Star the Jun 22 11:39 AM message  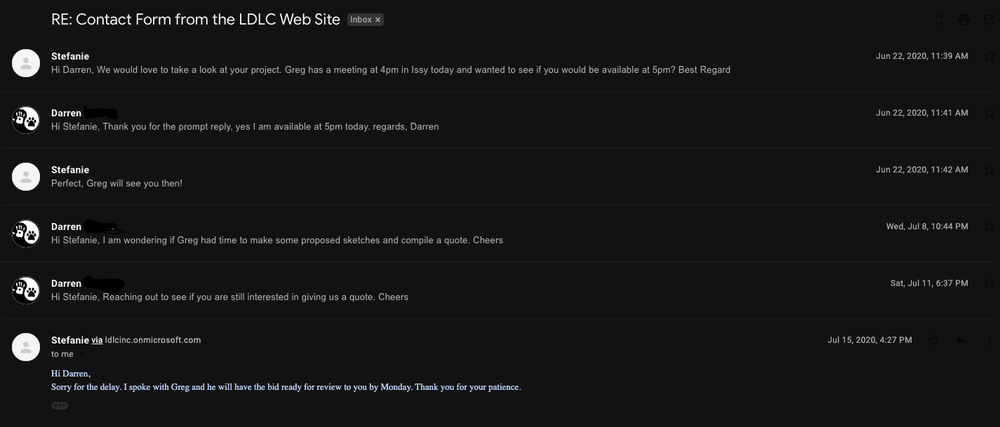pos(989,57)
